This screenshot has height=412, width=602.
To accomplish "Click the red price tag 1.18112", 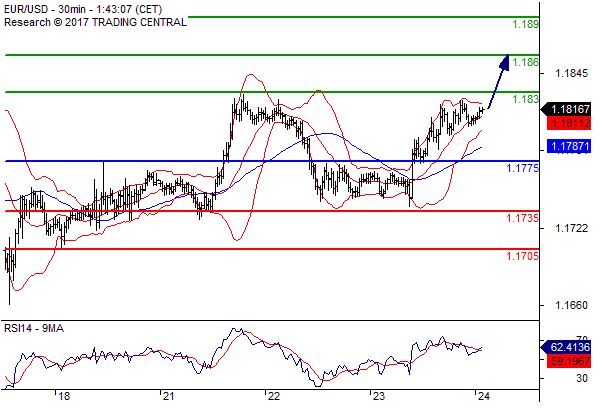I will (x=569, y=124).
